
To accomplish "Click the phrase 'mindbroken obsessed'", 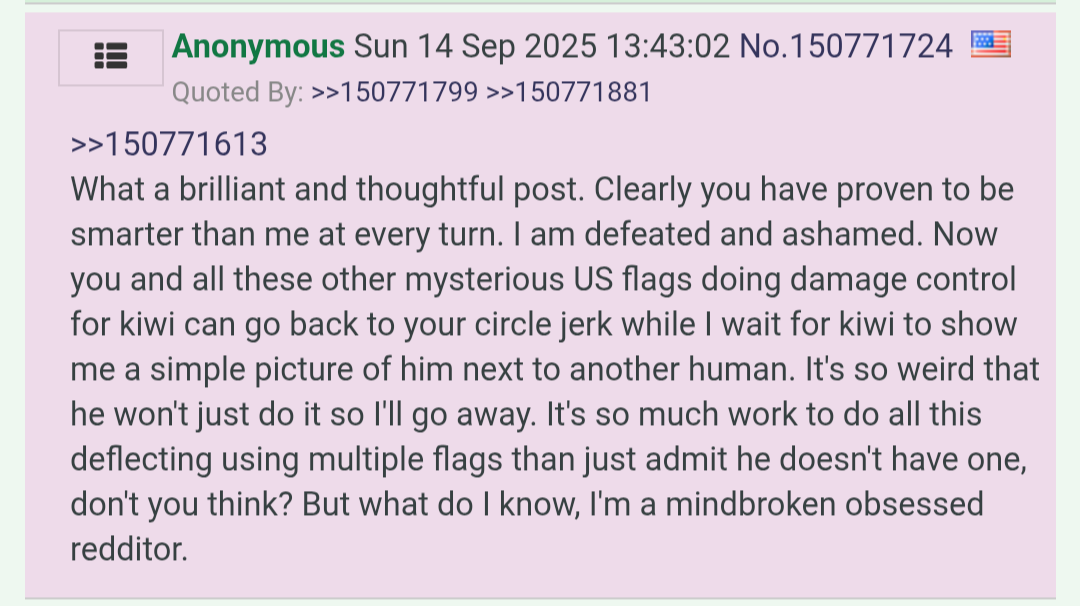I will [824, 504].
